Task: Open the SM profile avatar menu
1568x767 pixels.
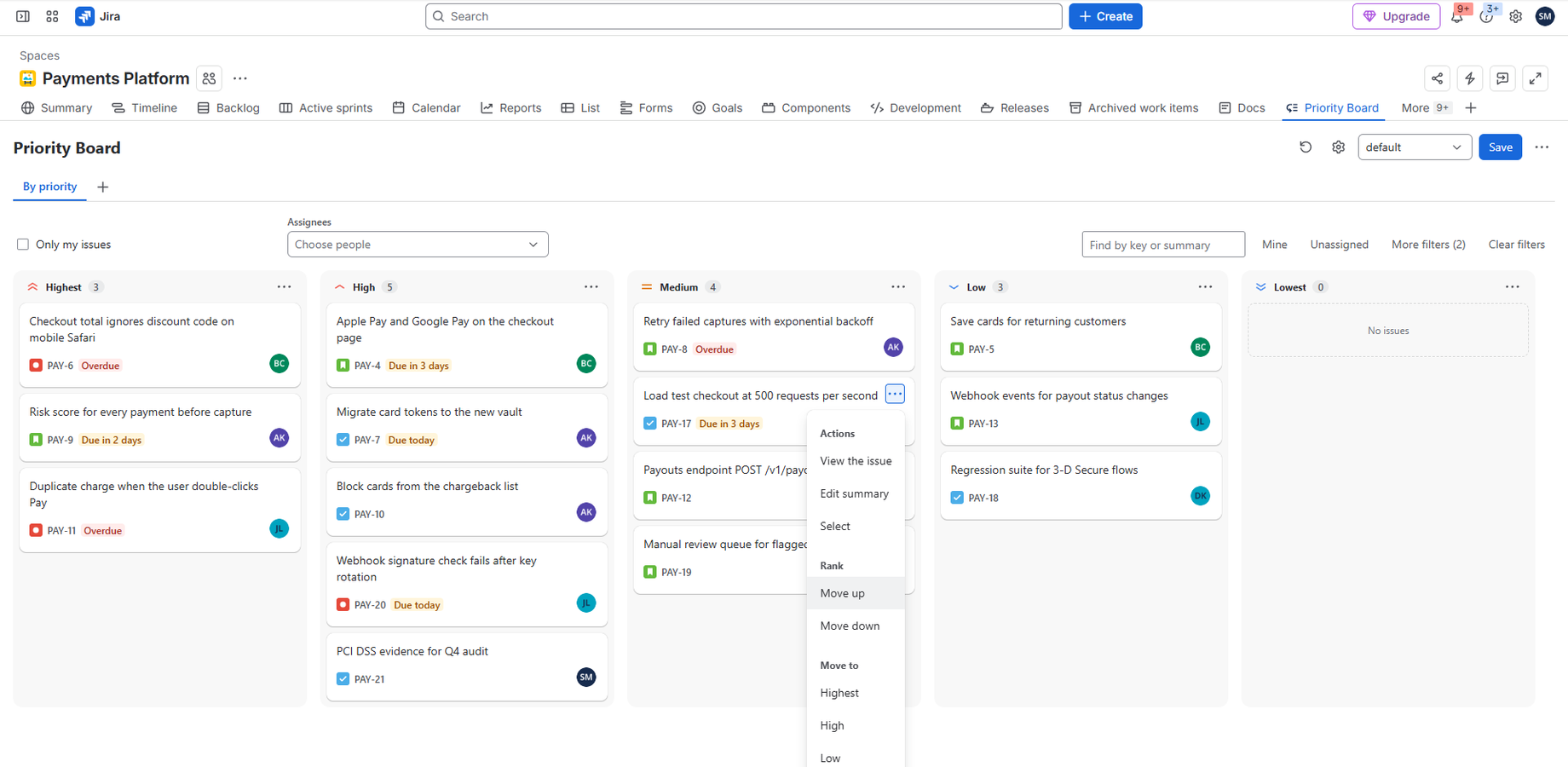Action: pyautogui.click(x=1544, y=16)
